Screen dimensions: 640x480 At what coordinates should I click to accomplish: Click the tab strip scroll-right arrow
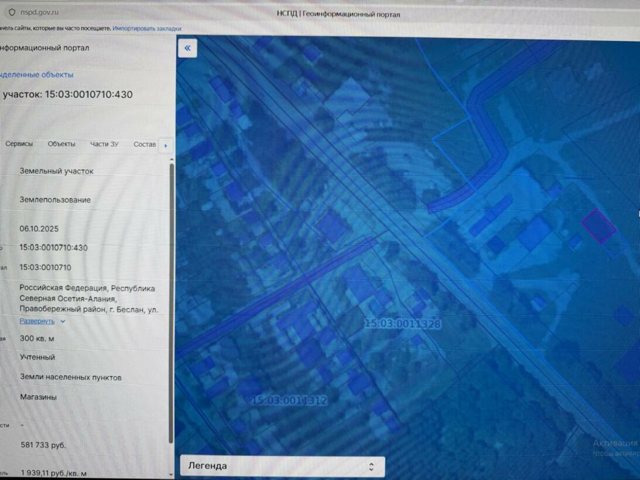click(x=166, y=145)
